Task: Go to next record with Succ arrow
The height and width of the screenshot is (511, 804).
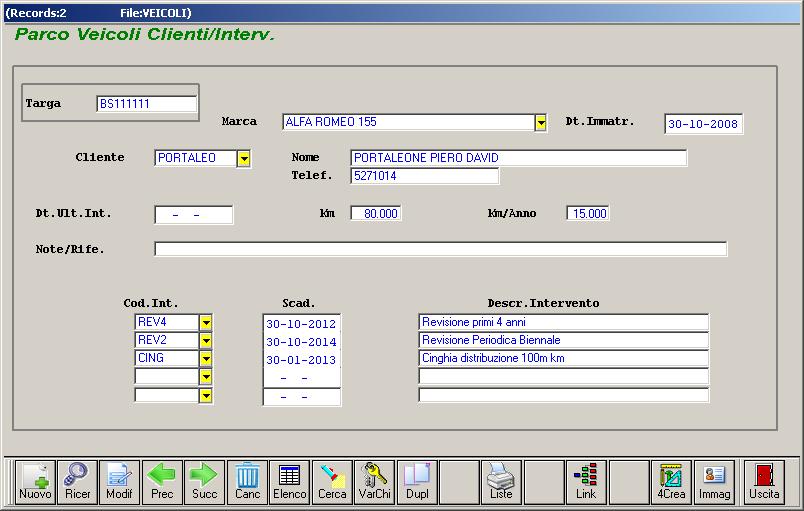Action: [x=205, y=482]
